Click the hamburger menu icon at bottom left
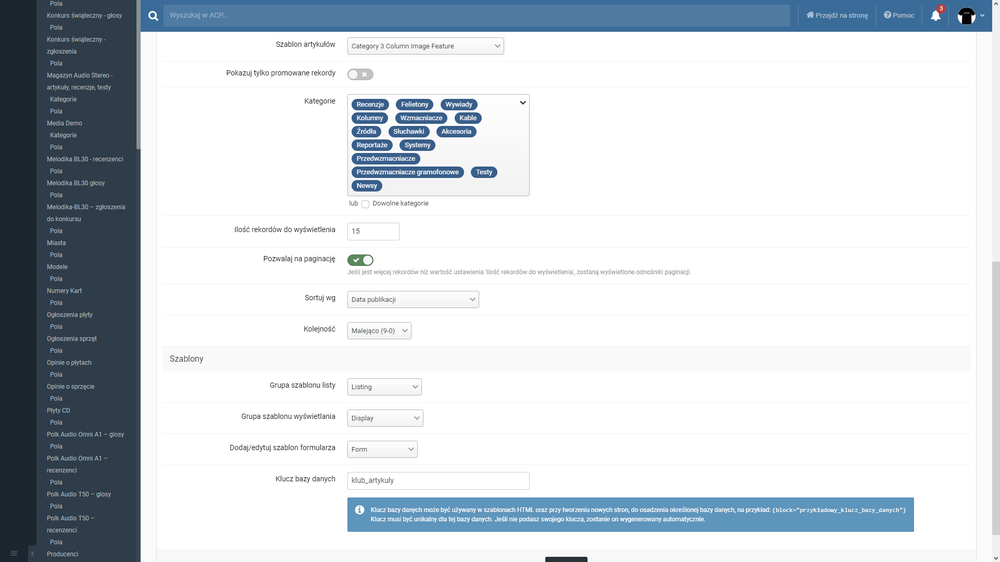Screen dimensions: 1000x562 click(14, 553)
